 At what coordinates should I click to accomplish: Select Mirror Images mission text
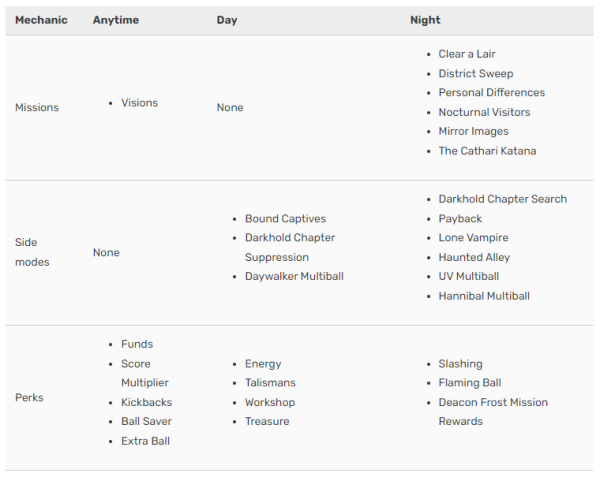(473, 131)
